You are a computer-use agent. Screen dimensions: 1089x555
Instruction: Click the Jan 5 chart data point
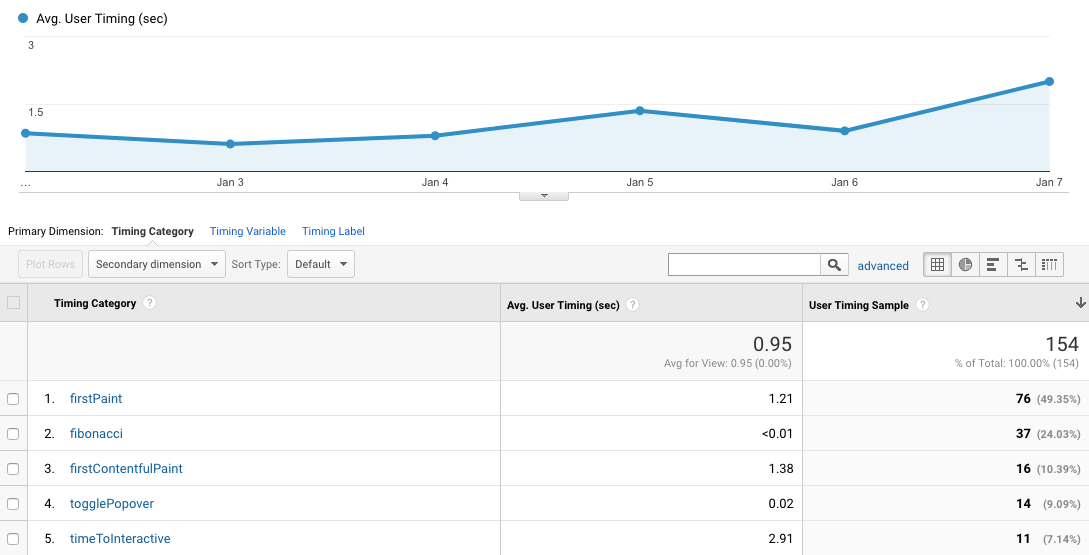click(x=640, y=110)
